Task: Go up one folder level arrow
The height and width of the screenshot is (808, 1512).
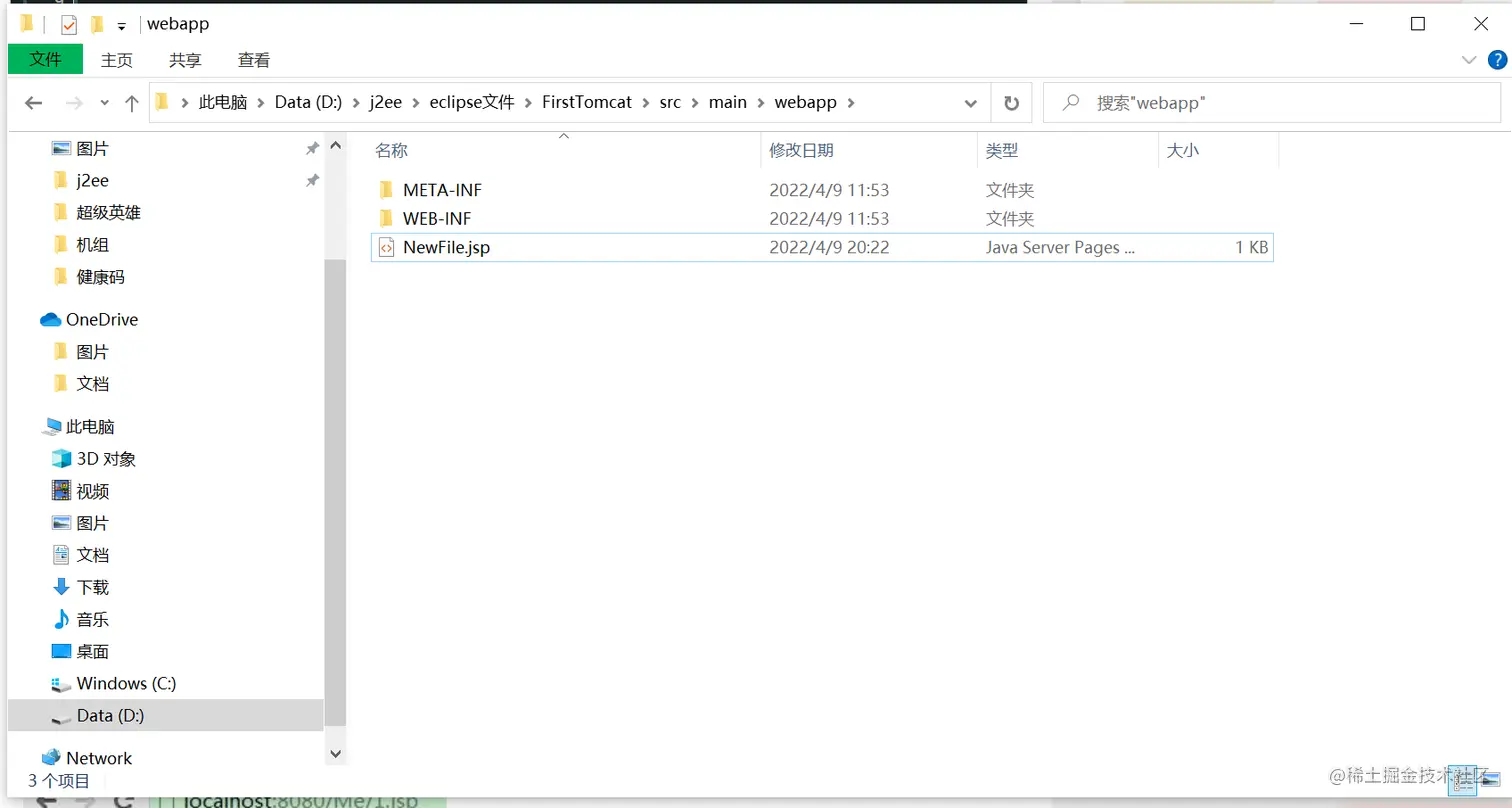Action: (131, 103)
